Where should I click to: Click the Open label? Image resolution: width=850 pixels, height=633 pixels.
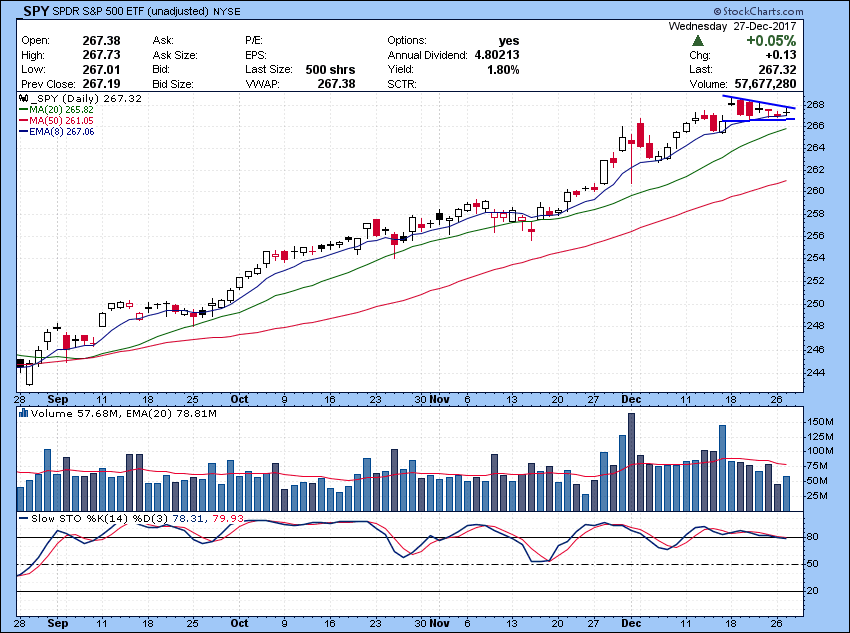[35, 41]
